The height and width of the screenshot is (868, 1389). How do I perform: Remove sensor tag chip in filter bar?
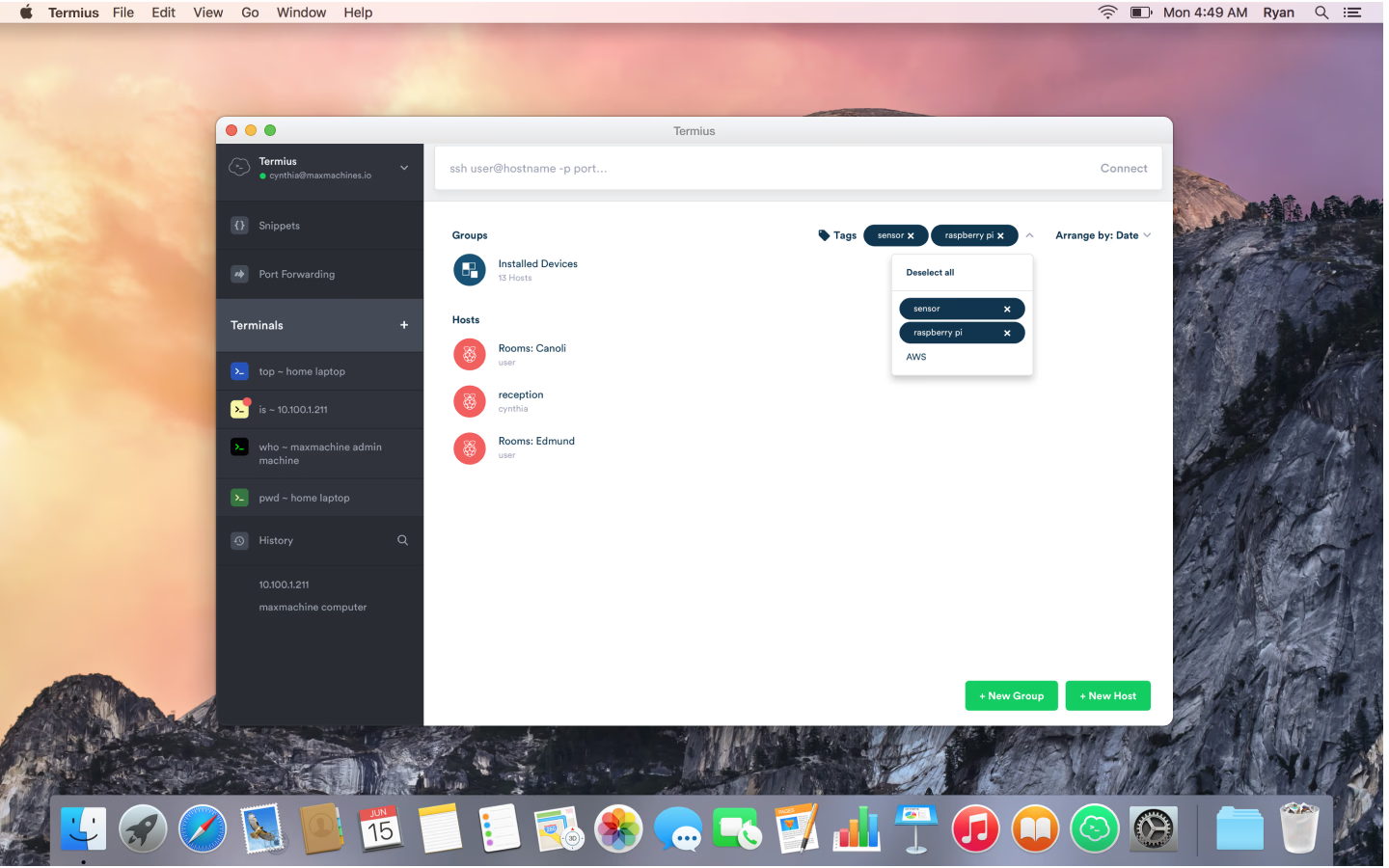click(x=911, y=236)
